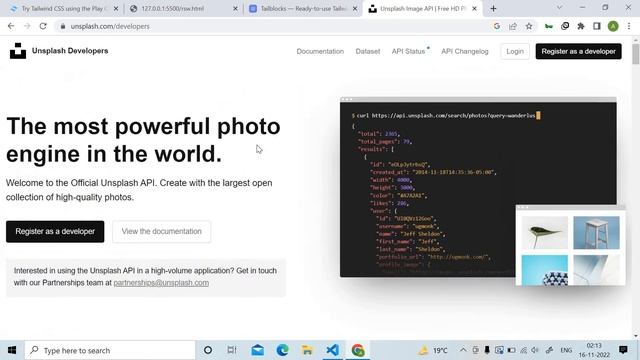Click the Login button
Screen dimensions: 640x360
pos(515,51)
